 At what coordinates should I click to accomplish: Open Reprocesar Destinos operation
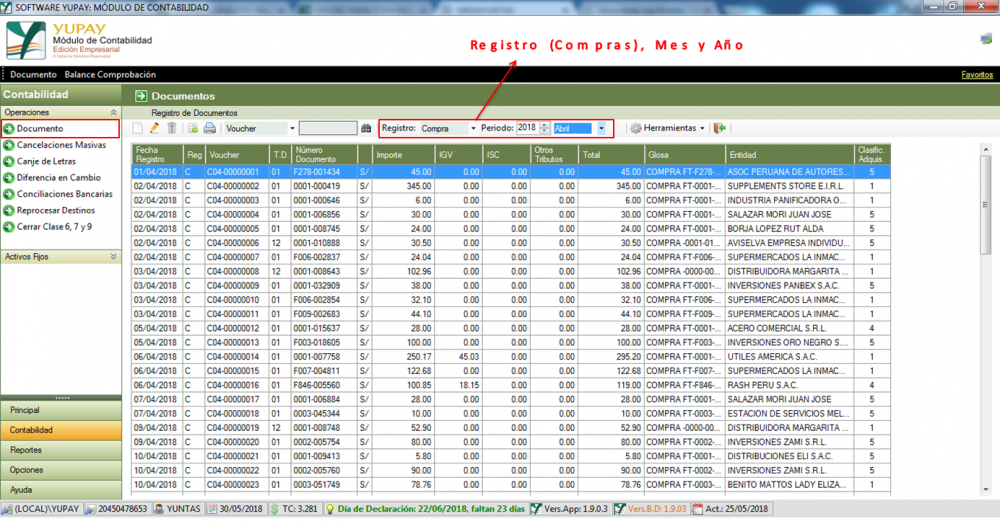tap(55, 210)
